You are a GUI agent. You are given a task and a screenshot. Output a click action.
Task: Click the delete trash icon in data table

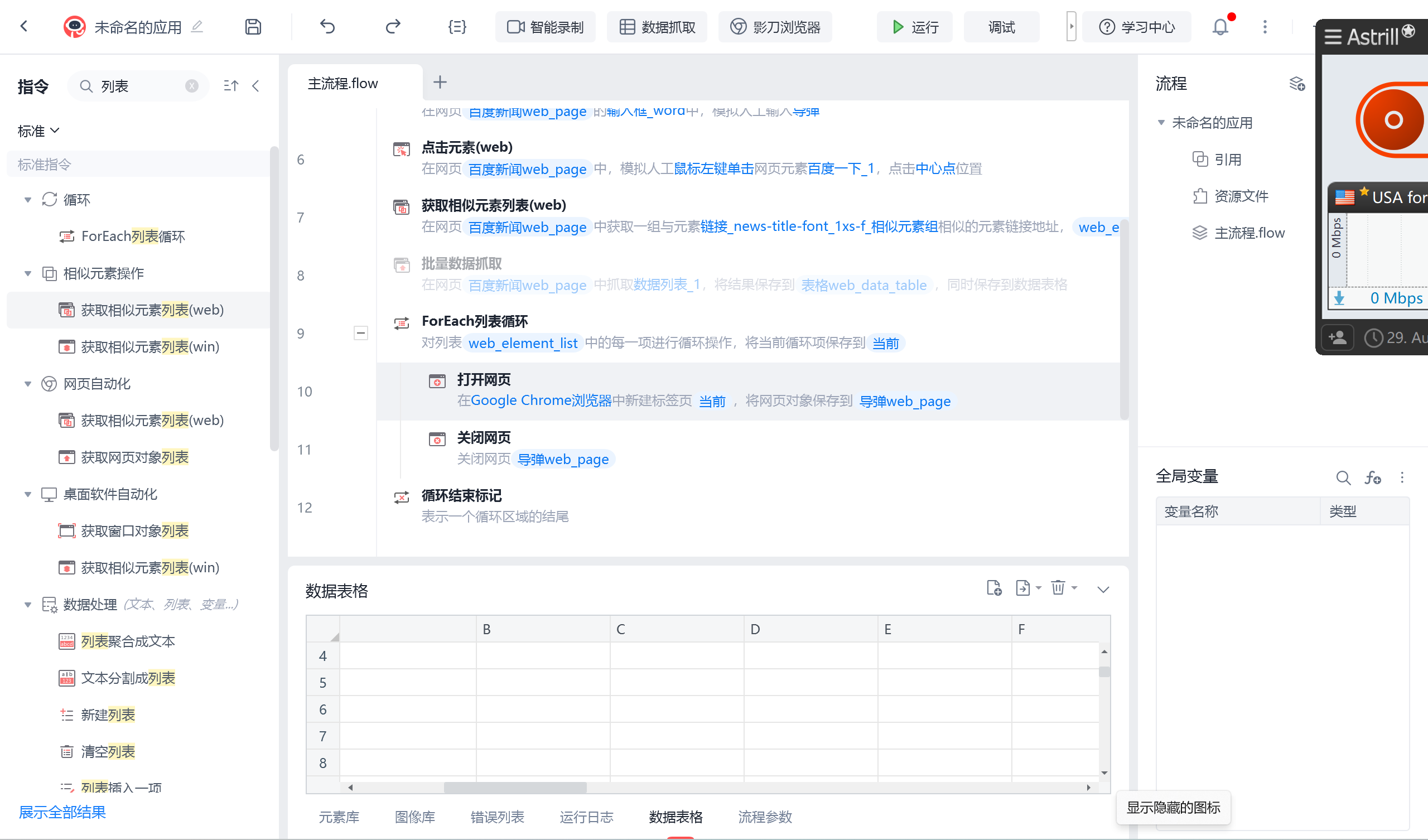pos(1058,588)
